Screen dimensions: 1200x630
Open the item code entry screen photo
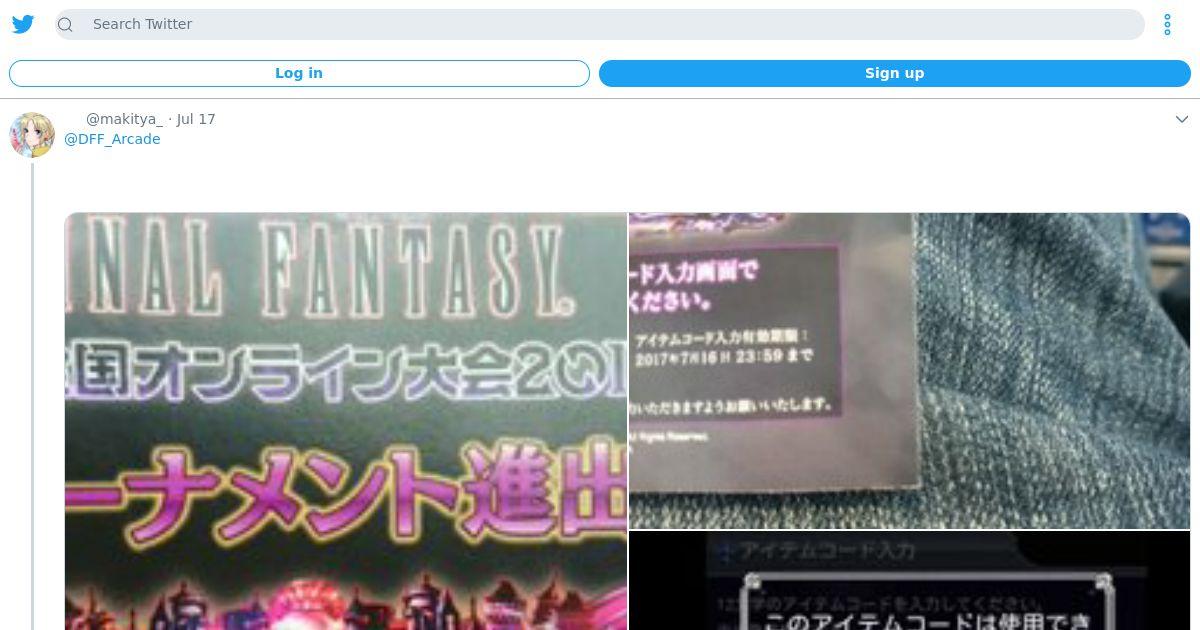909,580
